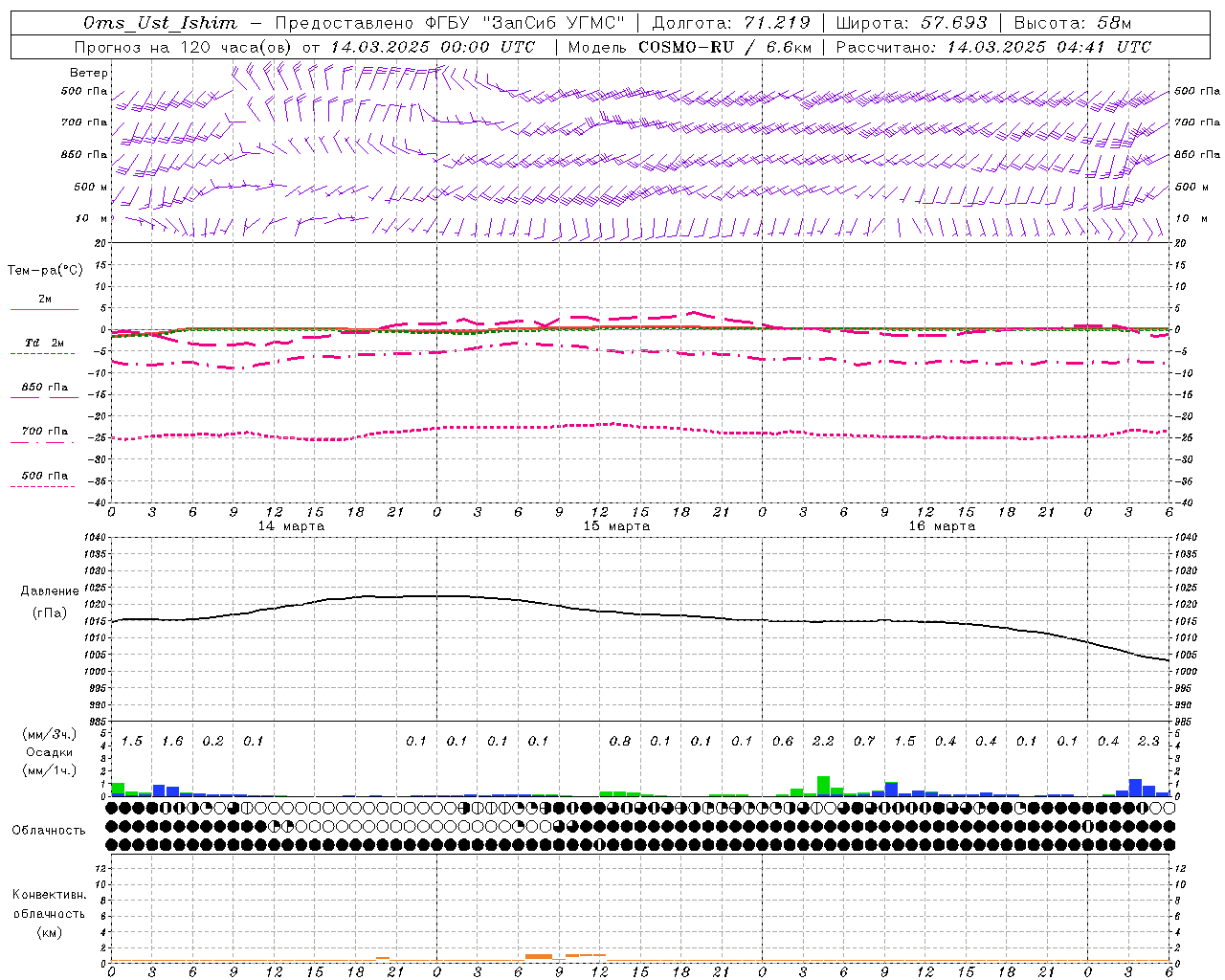Click the 'Ветер' wind panel label
This screenshot has height=980, width=1225.
click(x=89, y=73)
